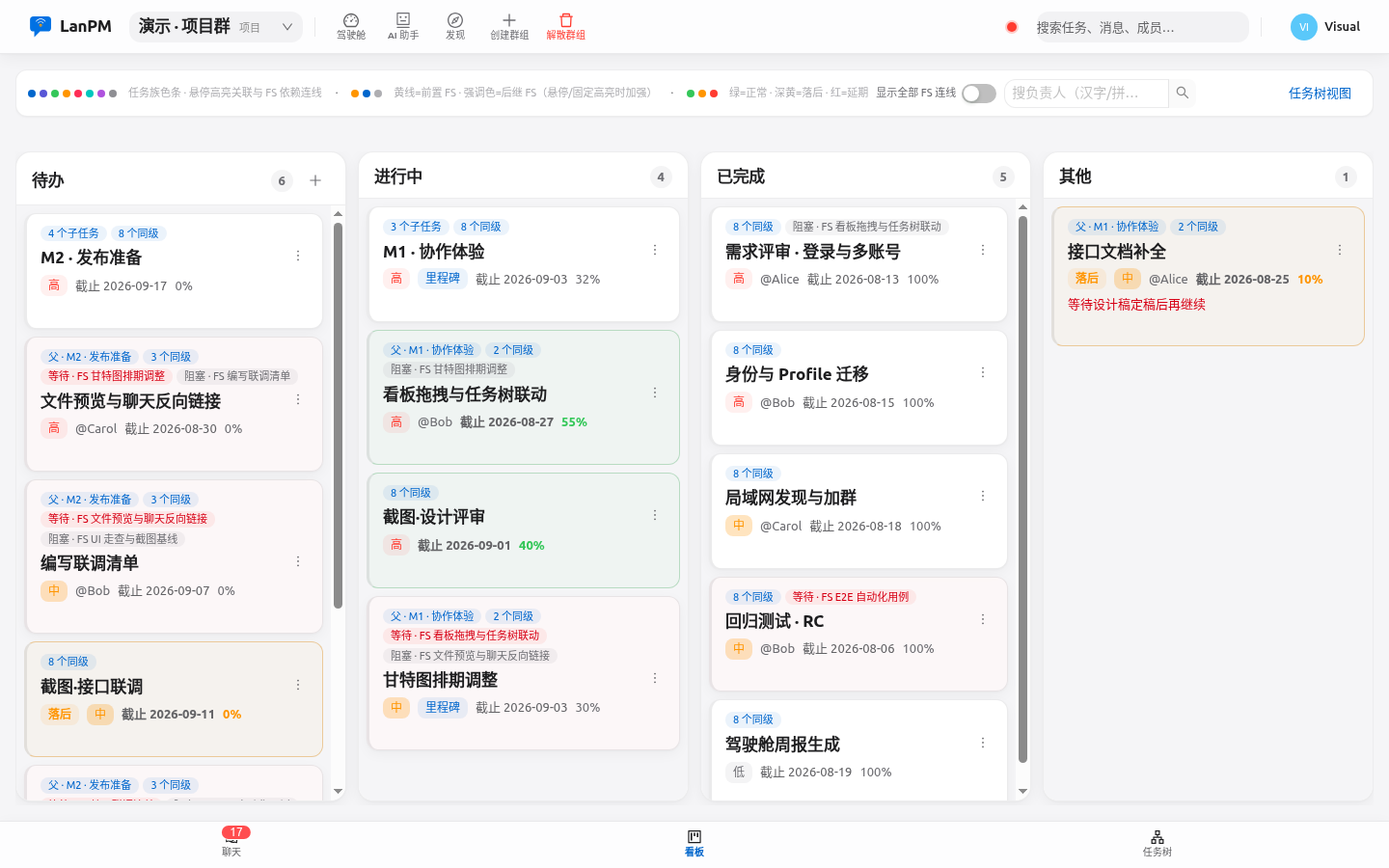Click 落后 tag on 接口文档补全
This screenshot has height=868, width=1389.
click(x=1087, y=279)
